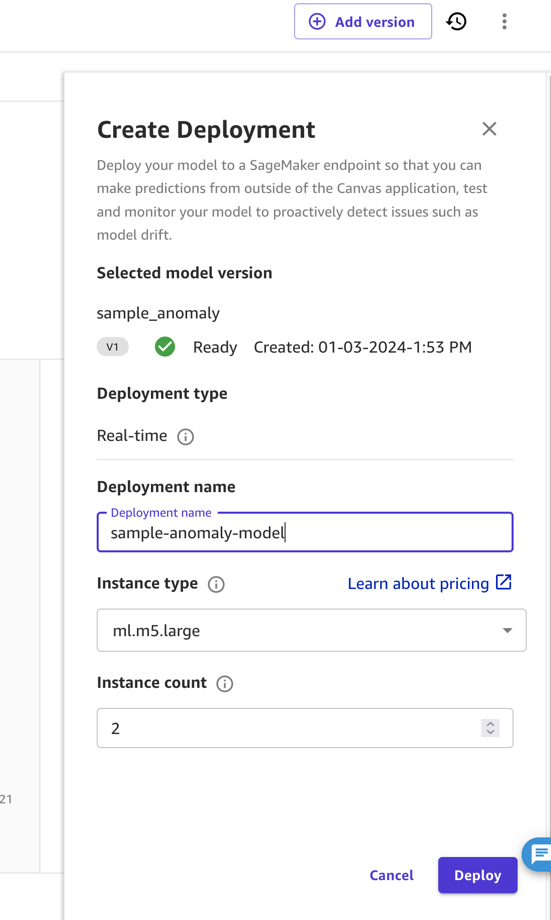Click the Deploy button
This screenshot has width=551, height=920.
[x=478, y=875]
